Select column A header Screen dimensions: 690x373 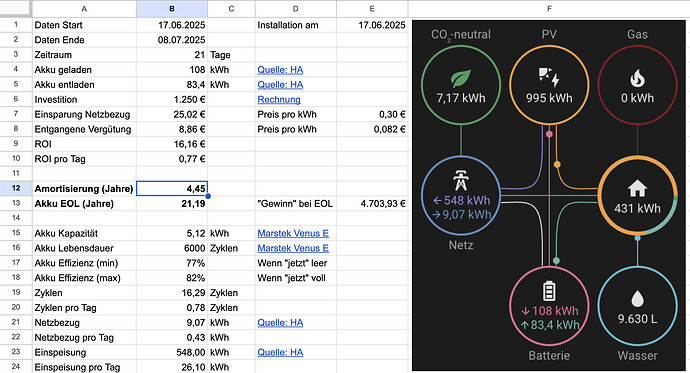84,8
